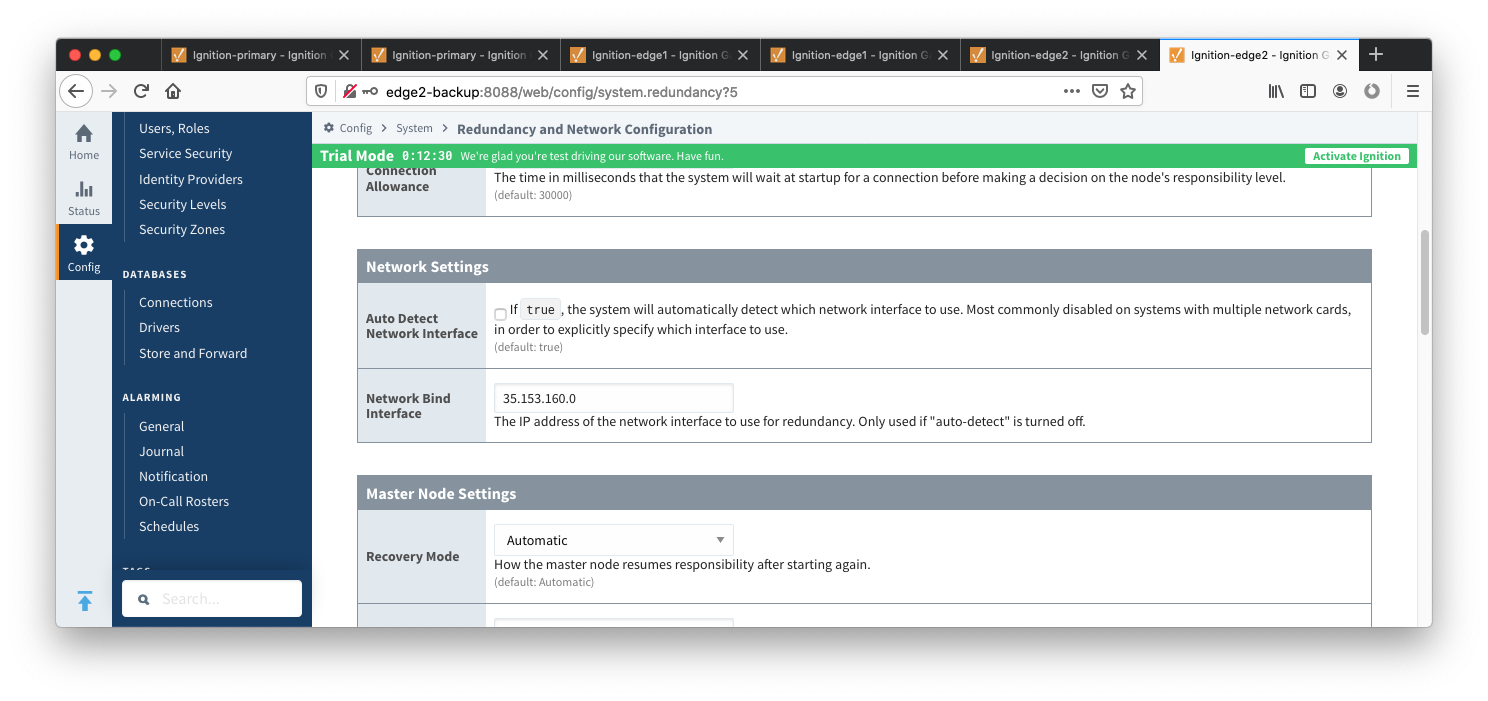Close the active Ignition-edge2 tab
This screenshot has width=1488, height=701.
point(1342,55)
